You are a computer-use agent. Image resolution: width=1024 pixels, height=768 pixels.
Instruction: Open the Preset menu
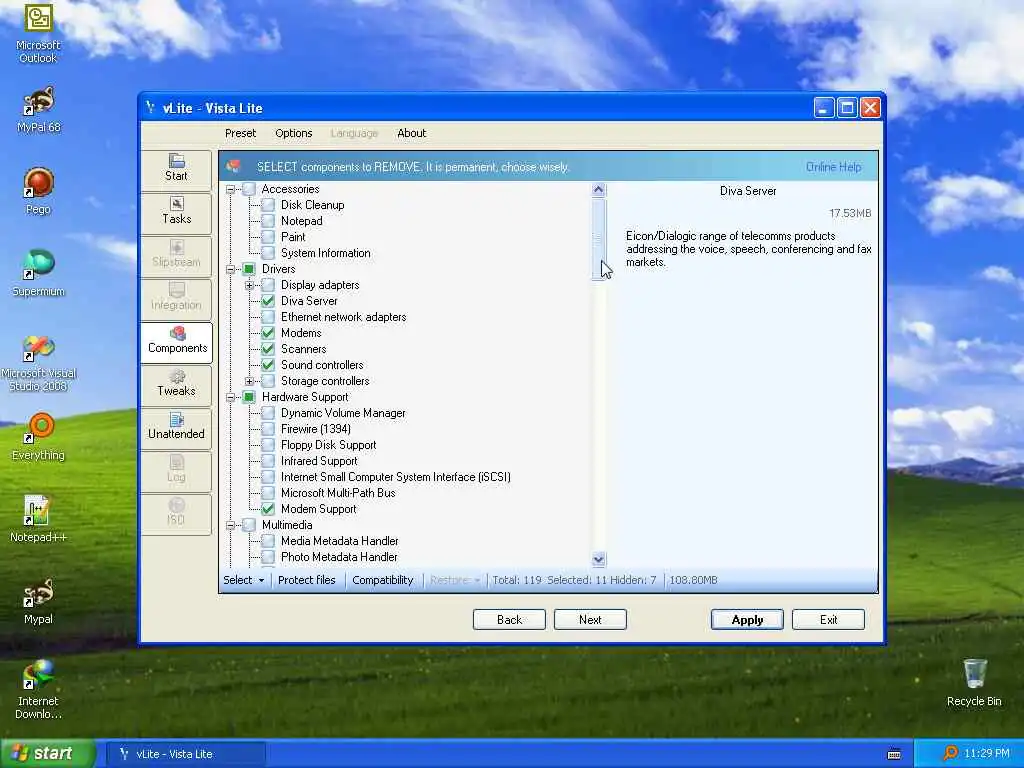tap(240, 133)
